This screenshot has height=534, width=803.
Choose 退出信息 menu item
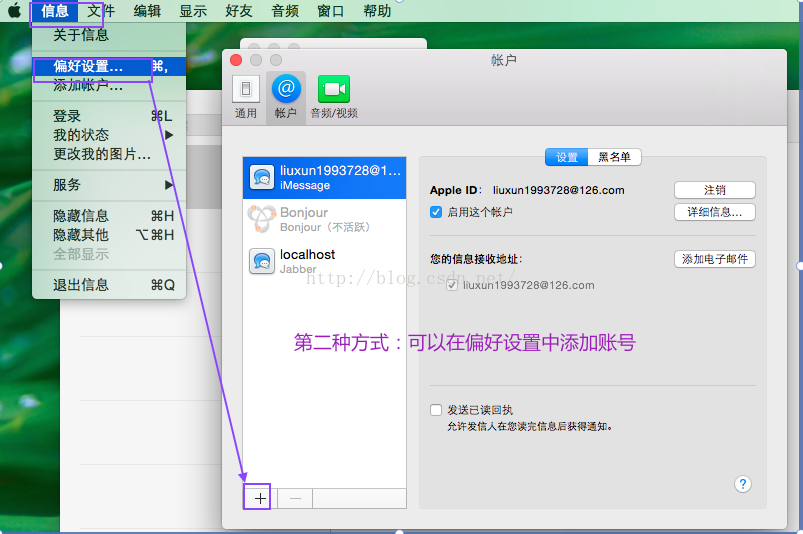coord(109,285)
